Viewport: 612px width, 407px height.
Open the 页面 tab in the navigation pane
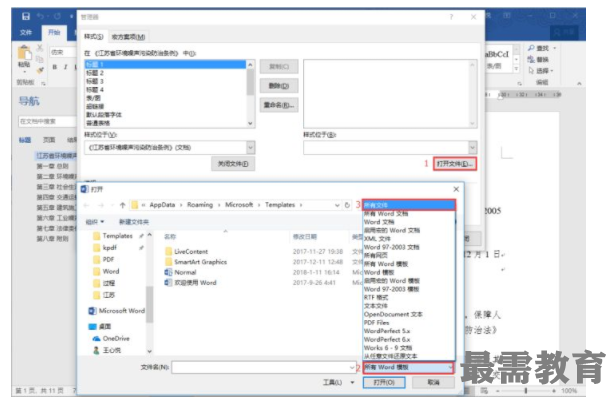pos(49,140)
